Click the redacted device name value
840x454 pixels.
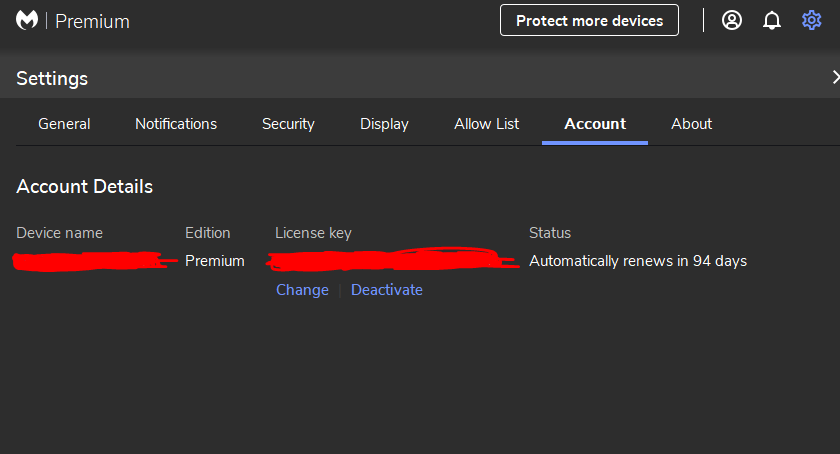tap(90, 261)
